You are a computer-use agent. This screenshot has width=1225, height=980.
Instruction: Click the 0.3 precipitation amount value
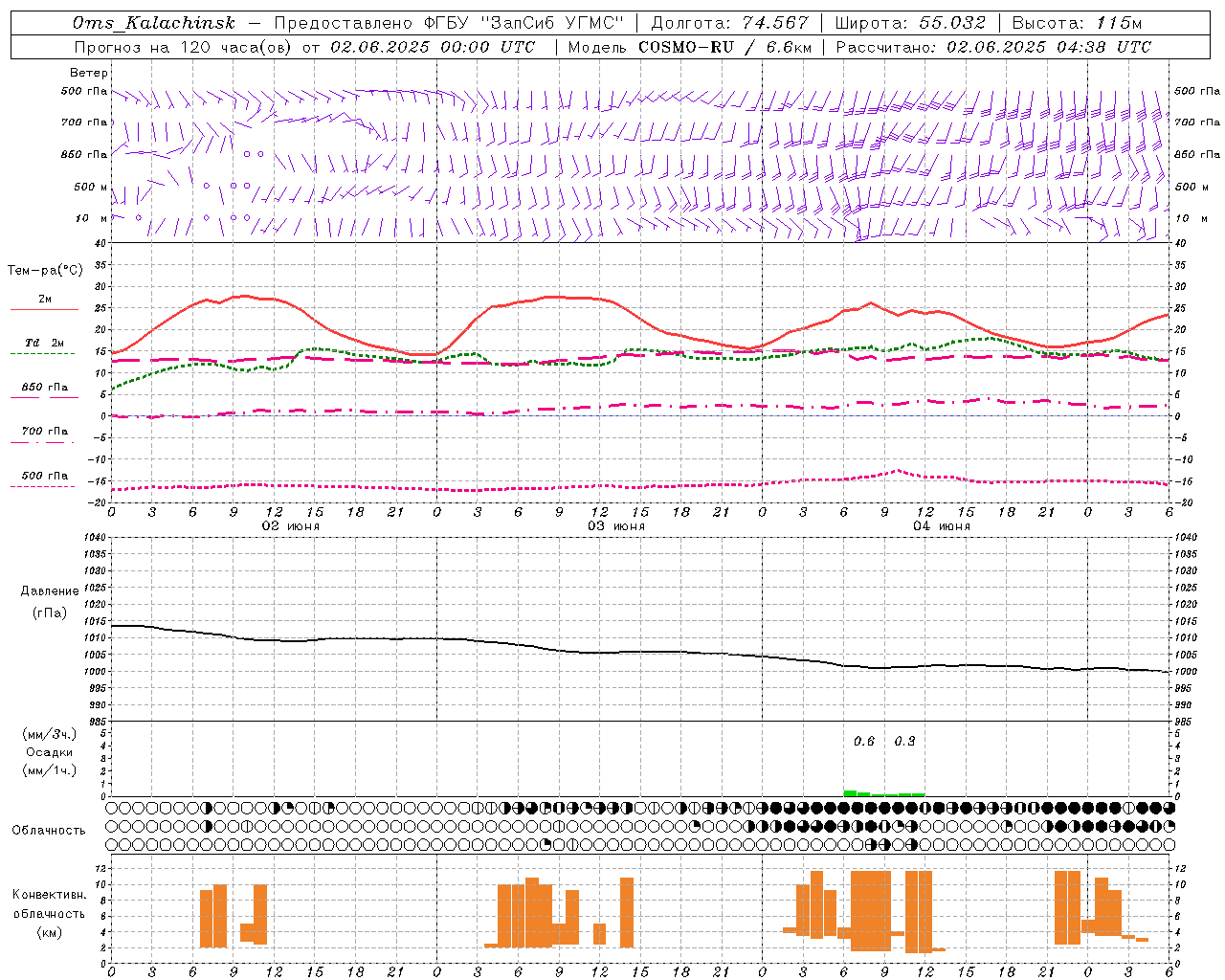click(x=904, y=742)
